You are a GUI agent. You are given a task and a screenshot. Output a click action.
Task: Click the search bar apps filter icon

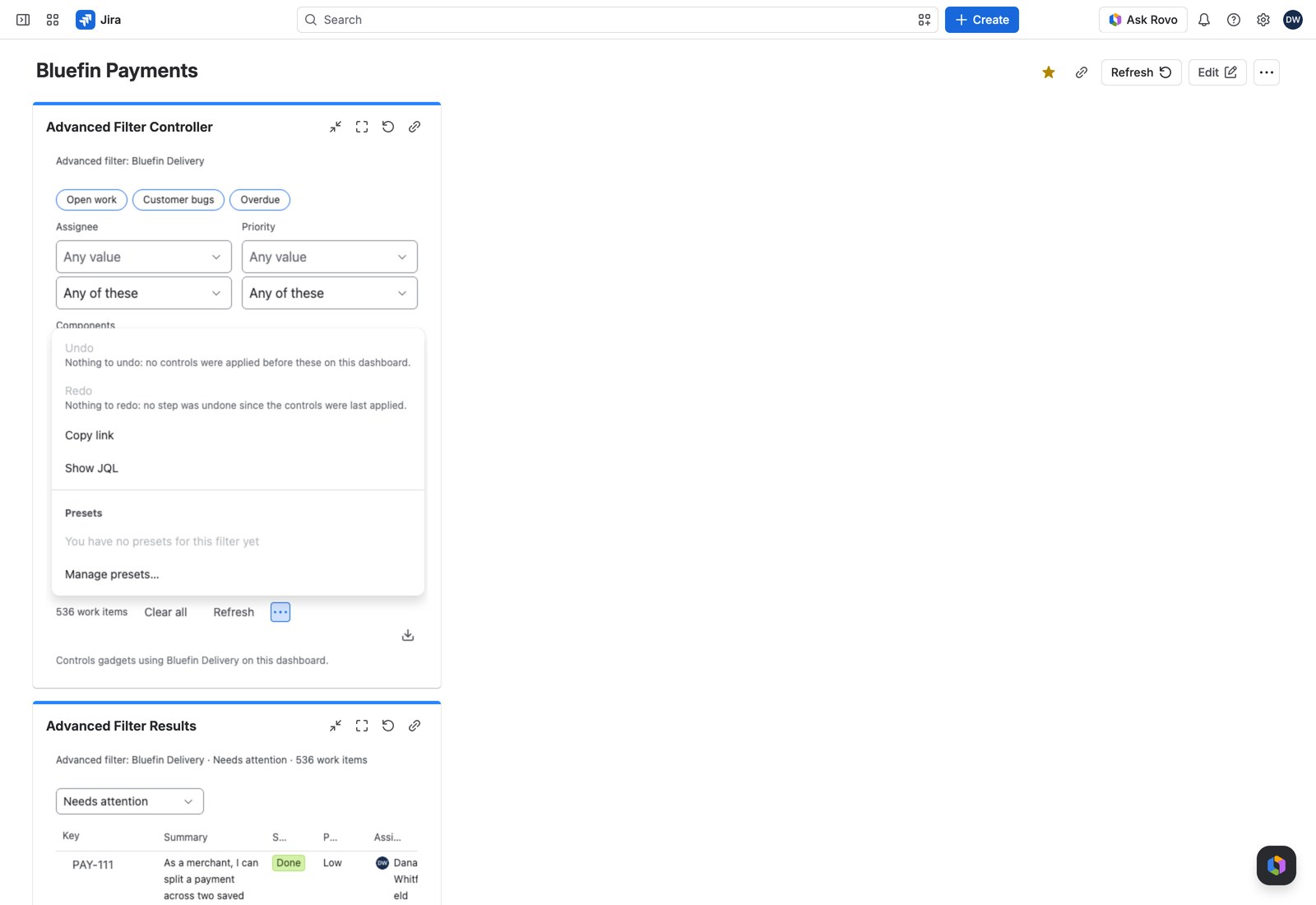(x=924, y=20)
